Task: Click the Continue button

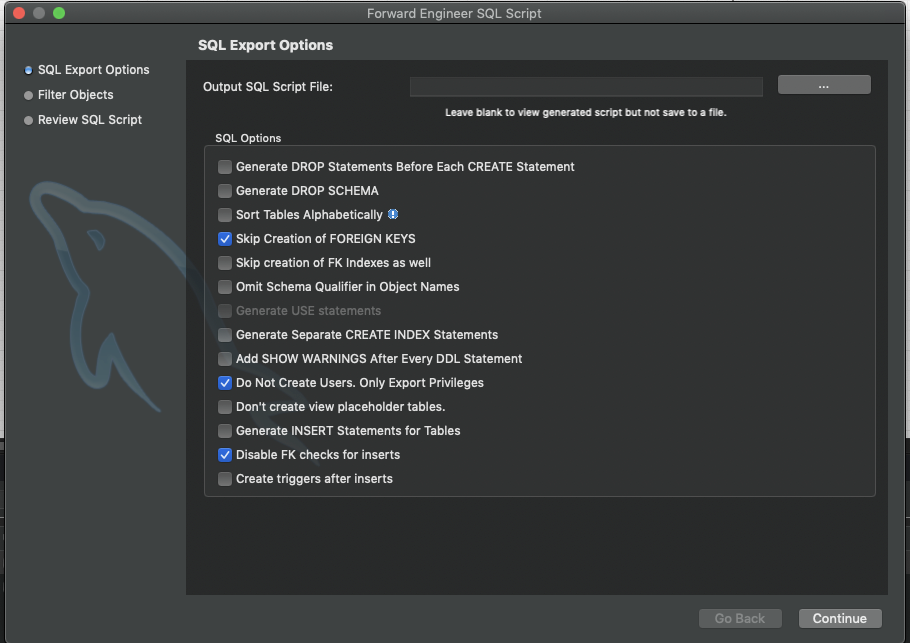Action: (840, 618)
